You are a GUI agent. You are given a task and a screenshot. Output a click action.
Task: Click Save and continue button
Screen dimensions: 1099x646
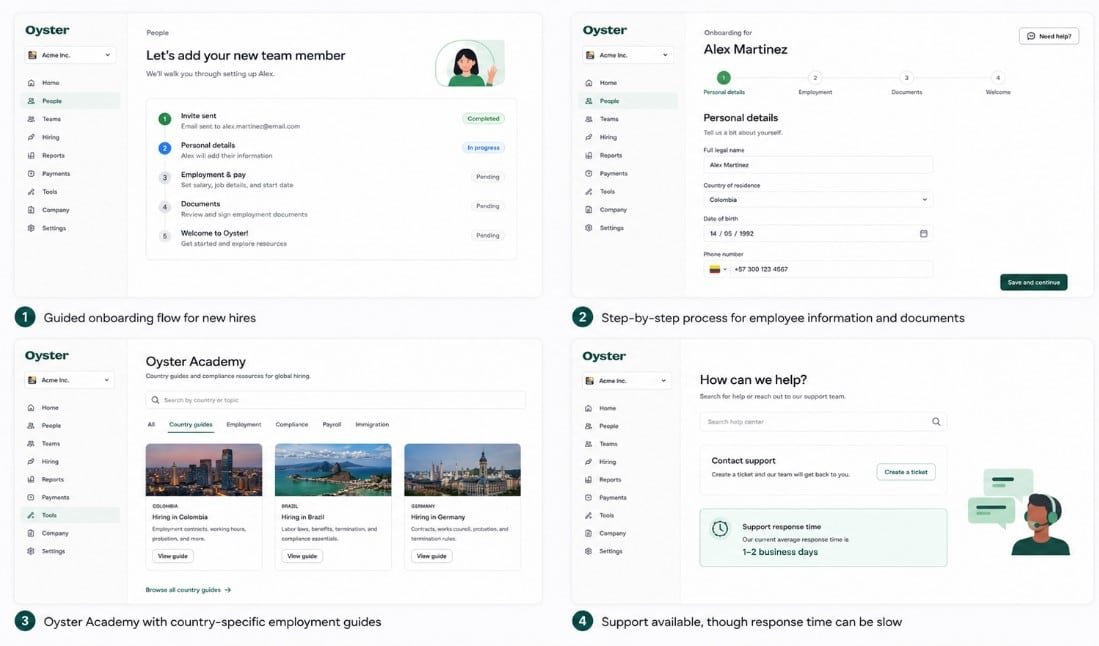pos(1034,282)
